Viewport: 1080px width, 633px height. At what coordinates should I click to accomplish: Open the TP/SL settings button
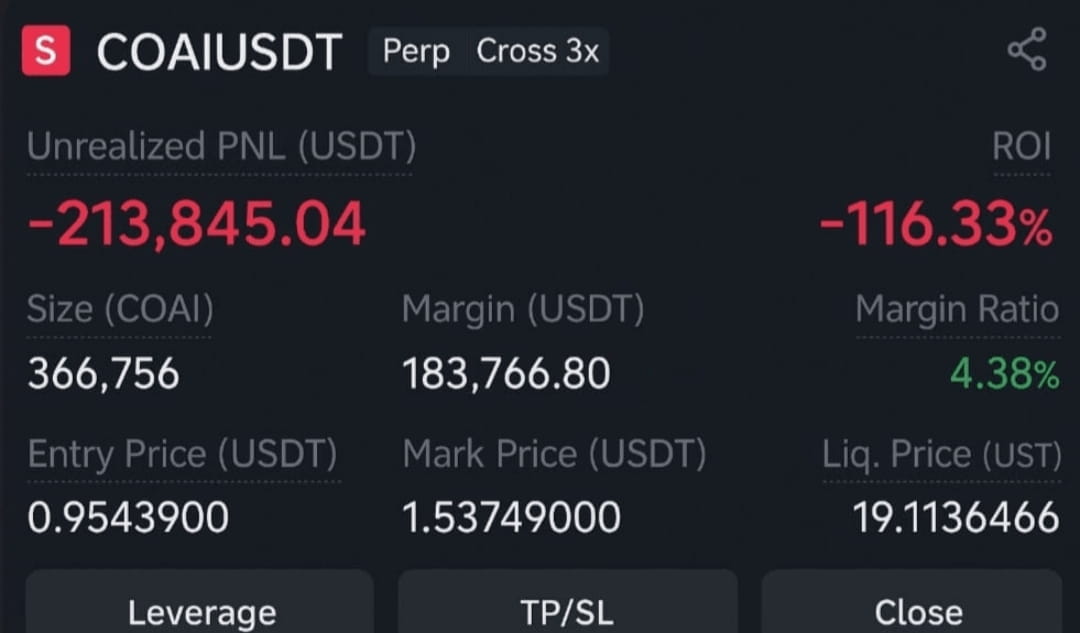[x=567, y=604]
